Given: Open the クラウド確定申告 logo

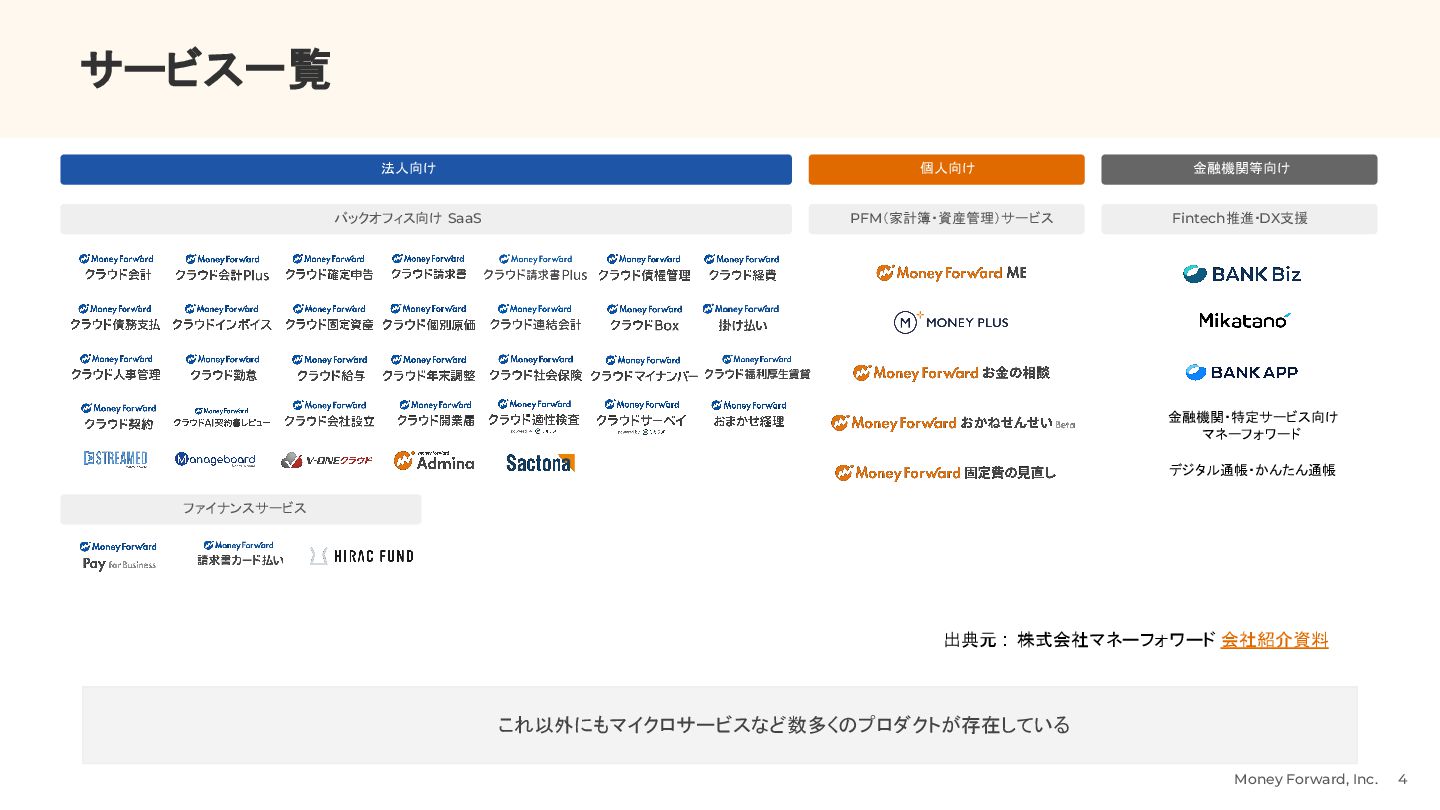Looking at the screenshot, I should click(x=329, y=267).
